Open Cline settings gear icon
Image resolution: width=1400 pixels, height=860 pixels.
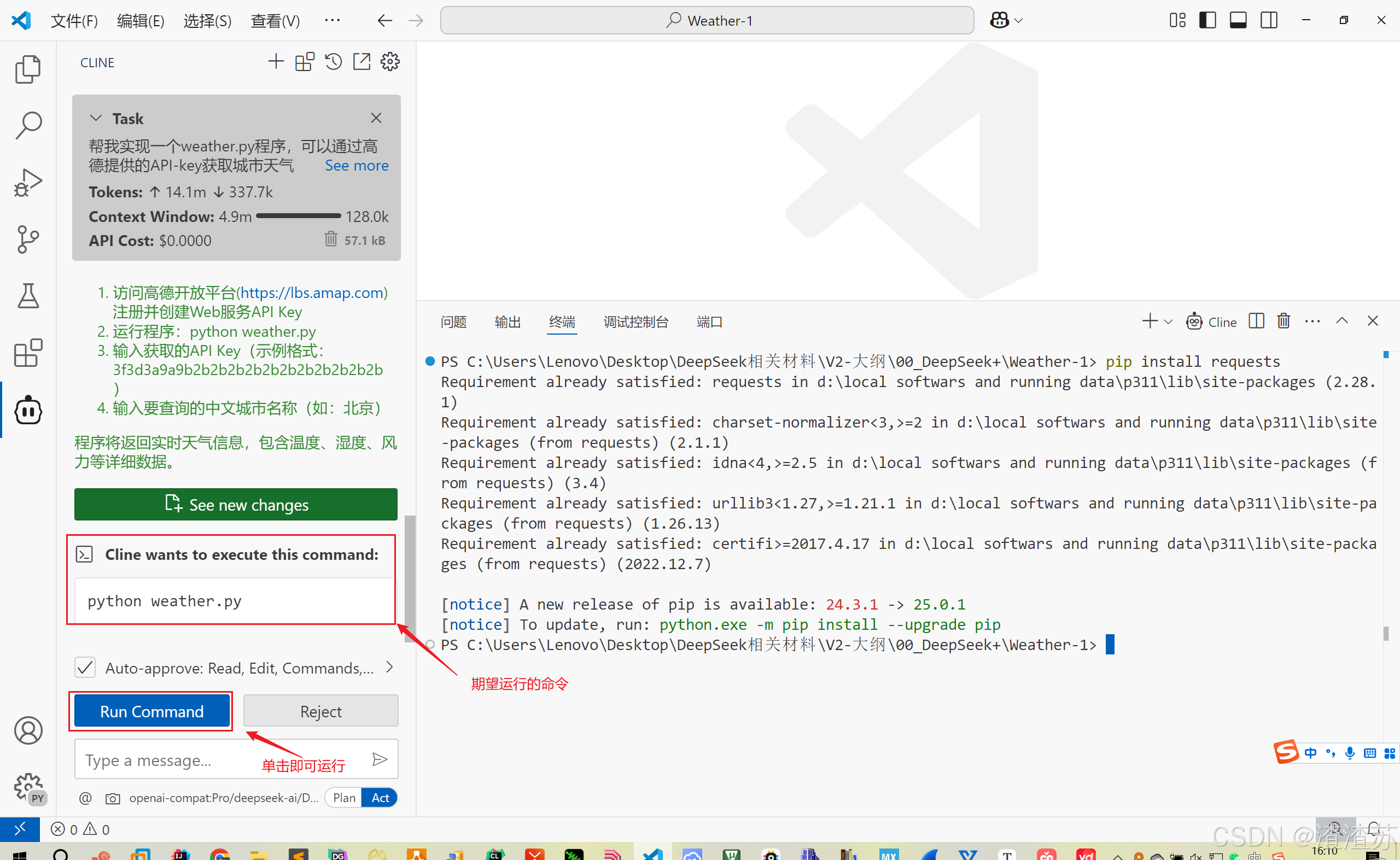point(390,61)
